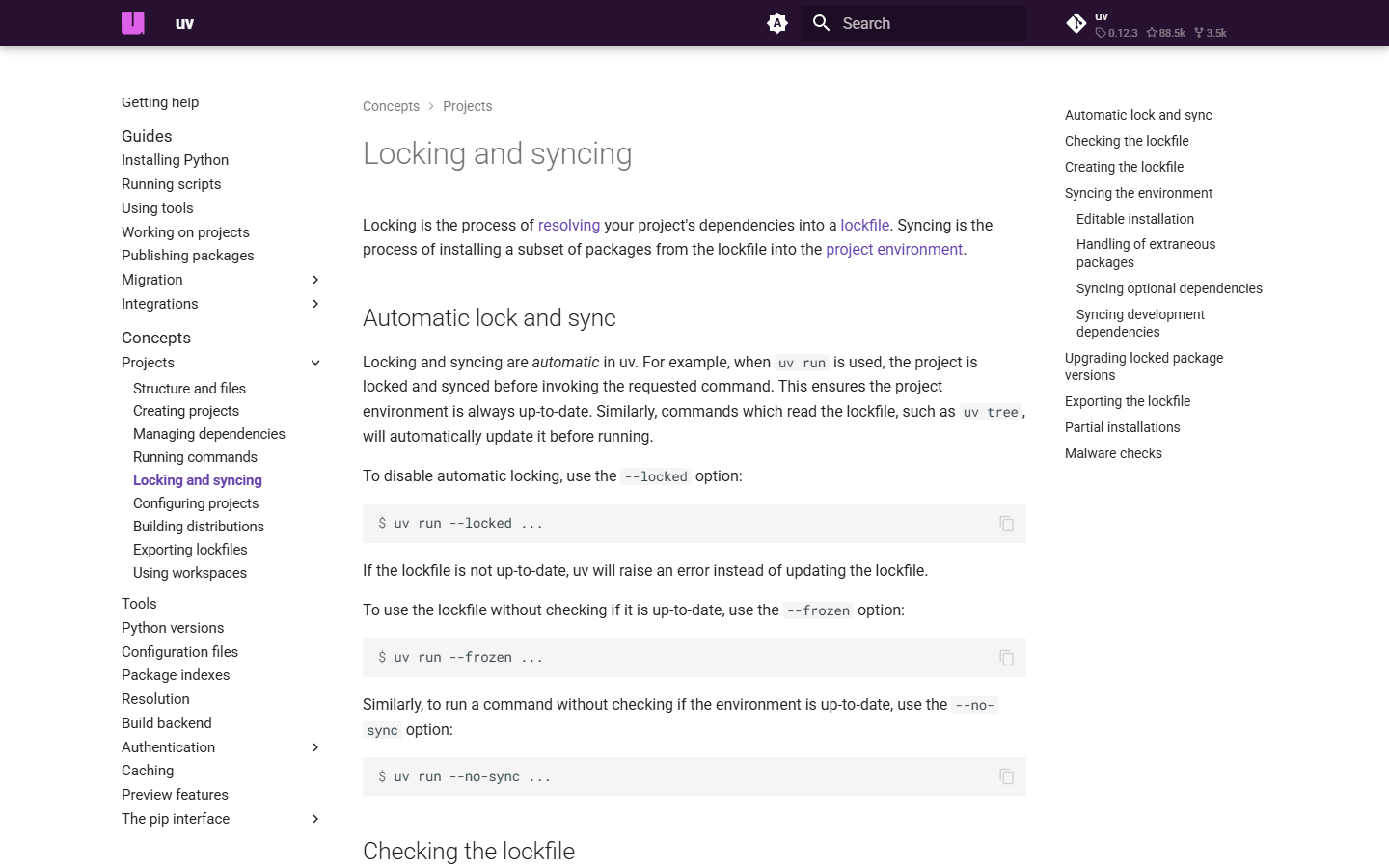1389x868 pixels.
Task: Click the search magnifier icon
Action: (x=821, y=23)
